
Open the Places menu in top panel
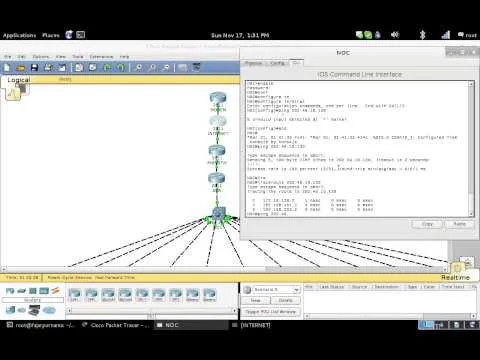pos(51,35)
